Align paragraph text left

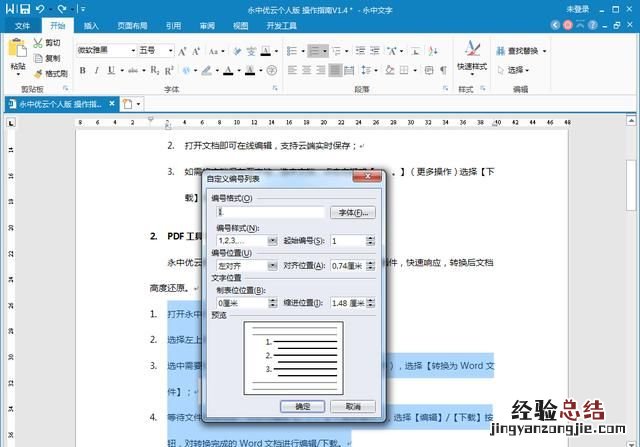tap(292, 70)
